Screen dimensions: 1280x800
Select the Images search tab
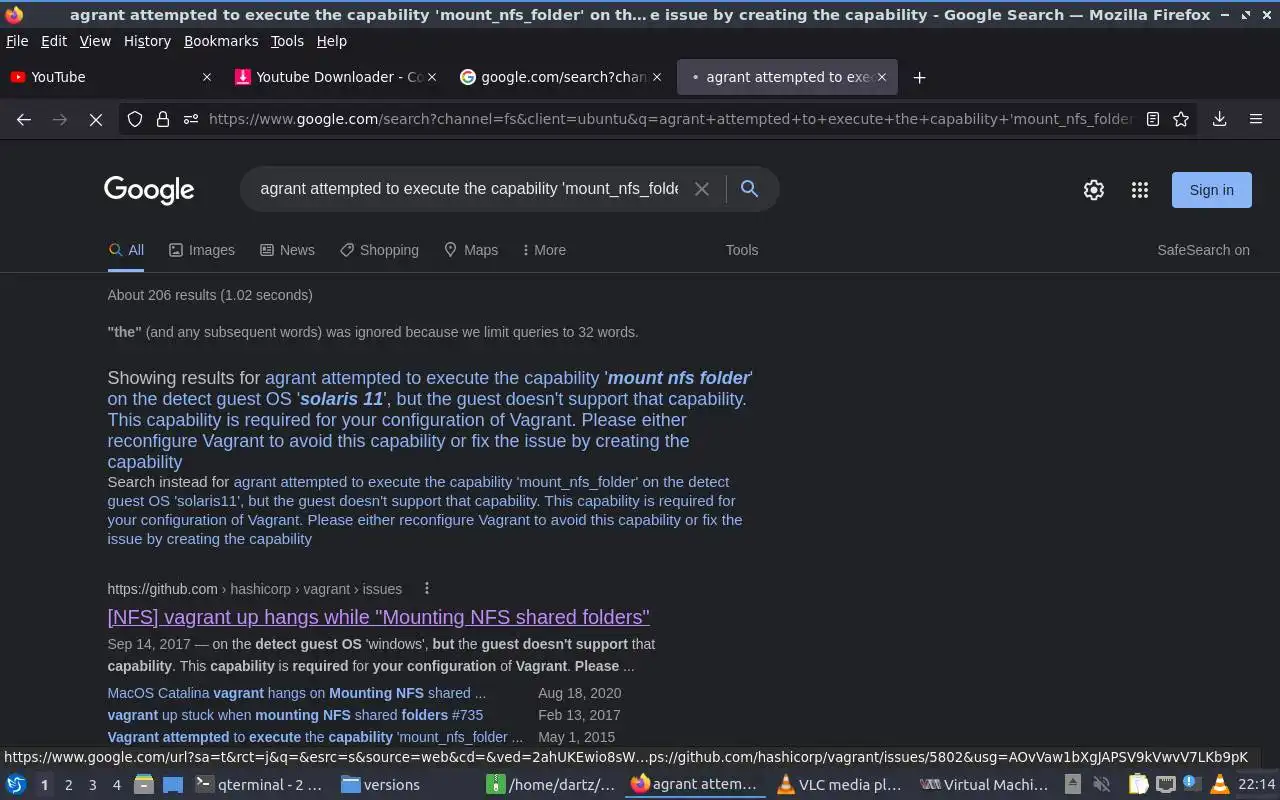point(201,250)
